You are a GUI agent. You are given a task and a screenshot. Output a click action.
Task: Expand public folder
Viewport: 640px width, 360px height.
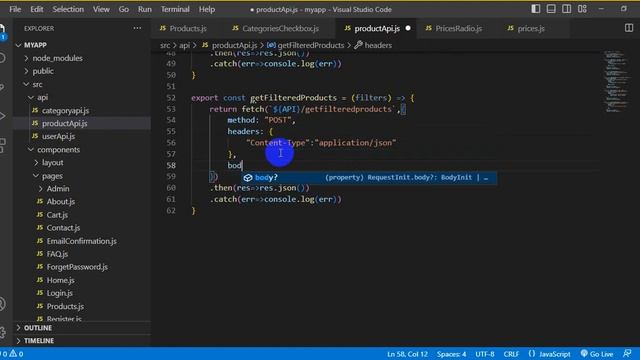coord(43,71)
